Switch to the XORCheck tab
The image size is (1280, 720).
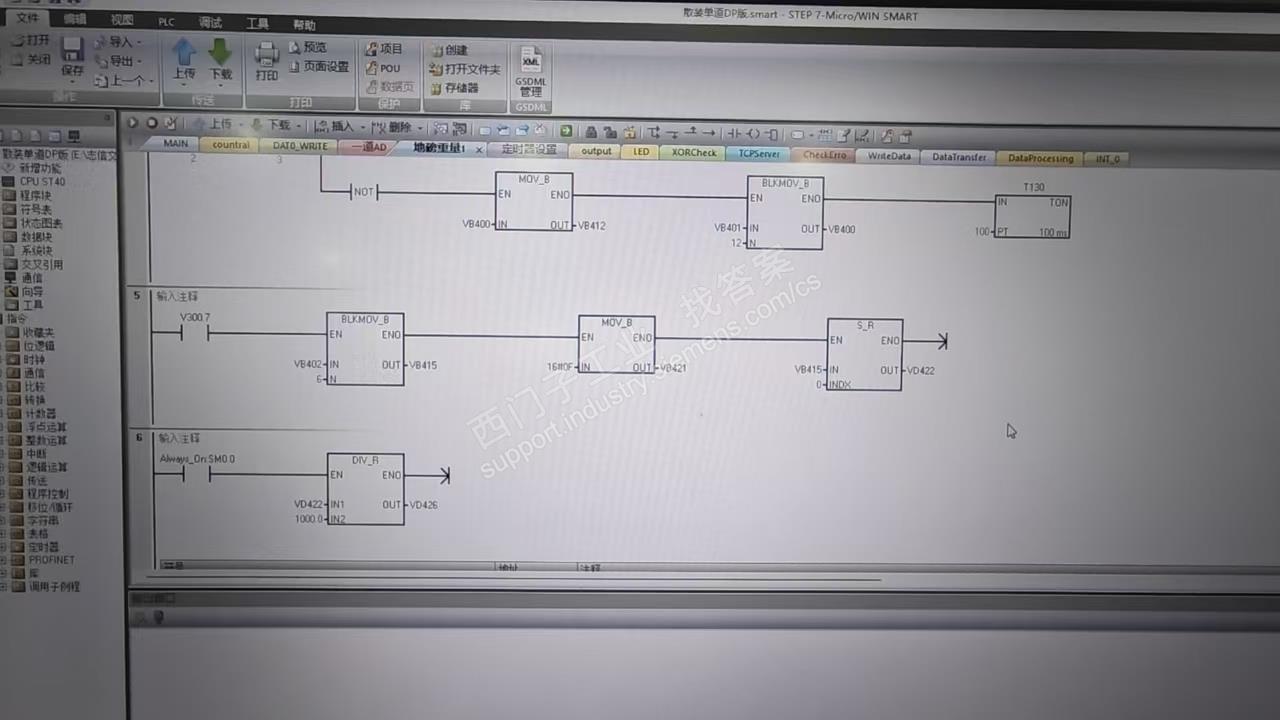[693, 153]
